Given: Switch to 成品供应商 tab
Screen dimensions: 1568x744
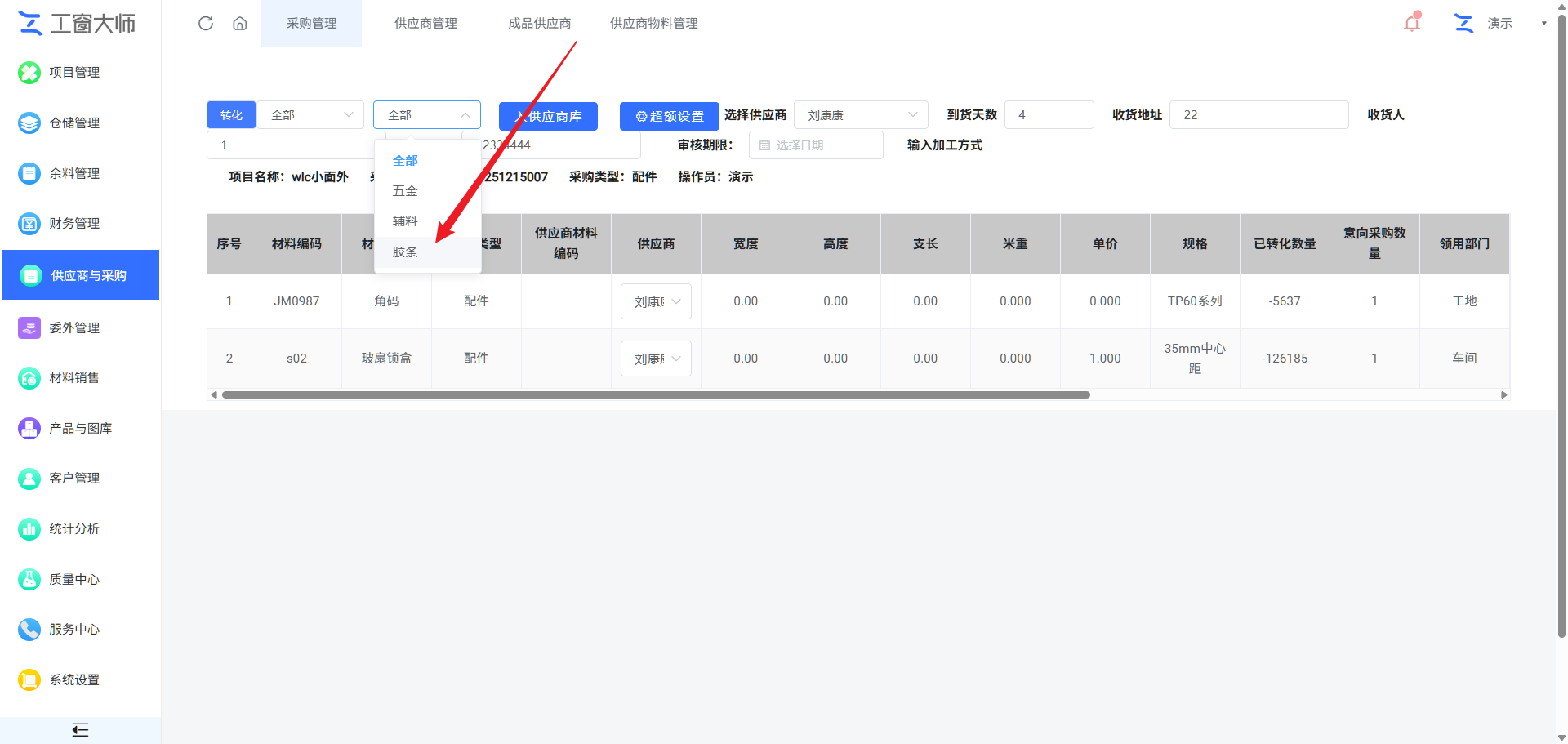Looking at the screenshot, I should [539, 23].
